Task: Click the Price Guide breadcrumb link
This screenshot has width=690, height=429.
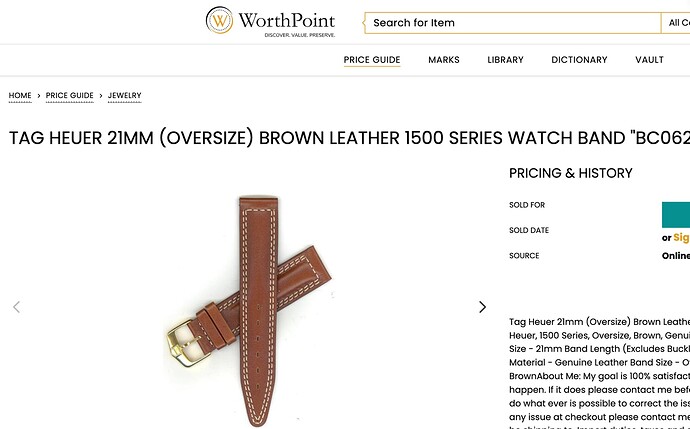Action: (70, 95)
